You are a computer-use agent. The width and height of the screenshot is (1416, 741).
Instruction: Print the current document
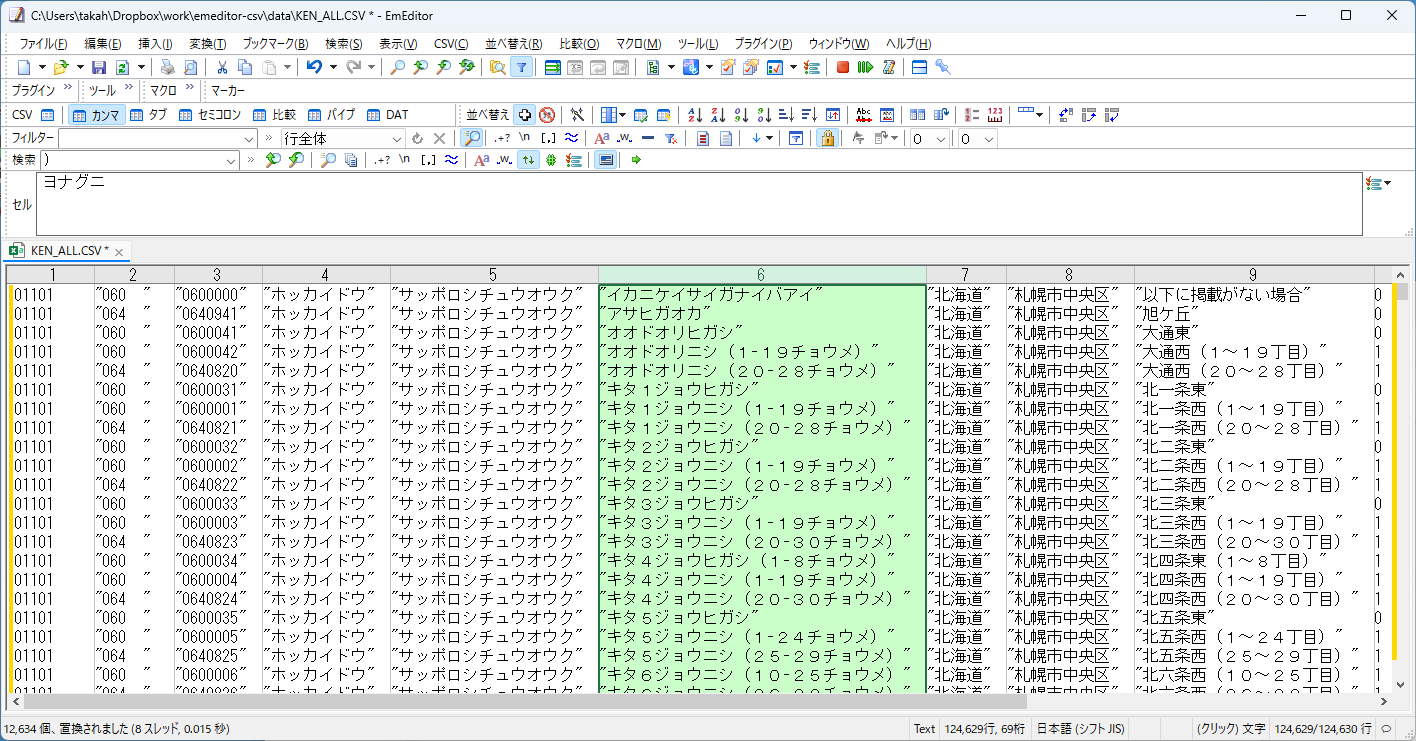(x=167, y=67)
